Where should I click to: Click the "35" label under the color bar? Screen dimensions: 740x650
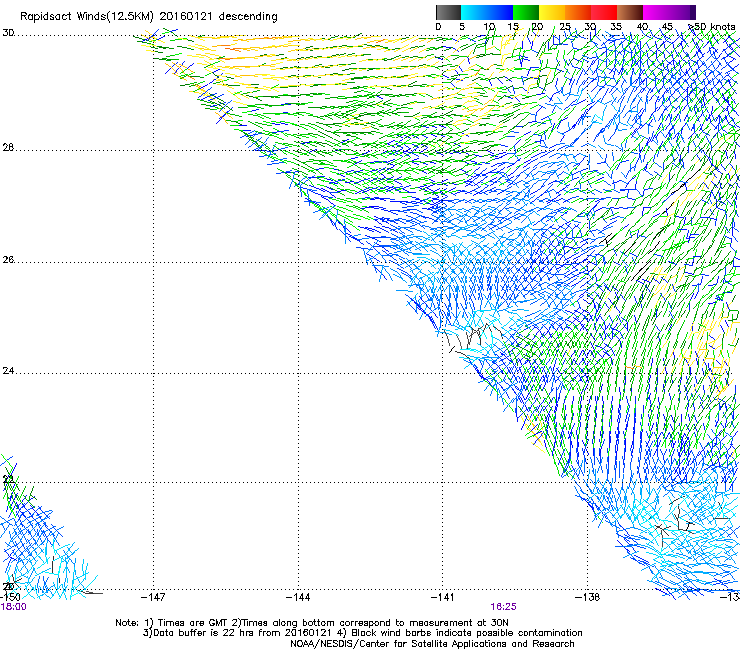point(616,27)
